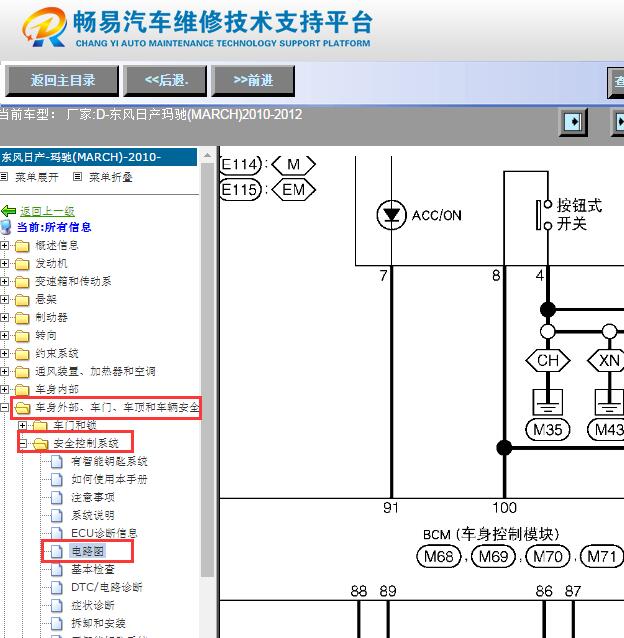Click BCM (车身控制模块) label in diagram
Viewport: 624px width, 638px height.
(491, 534)
